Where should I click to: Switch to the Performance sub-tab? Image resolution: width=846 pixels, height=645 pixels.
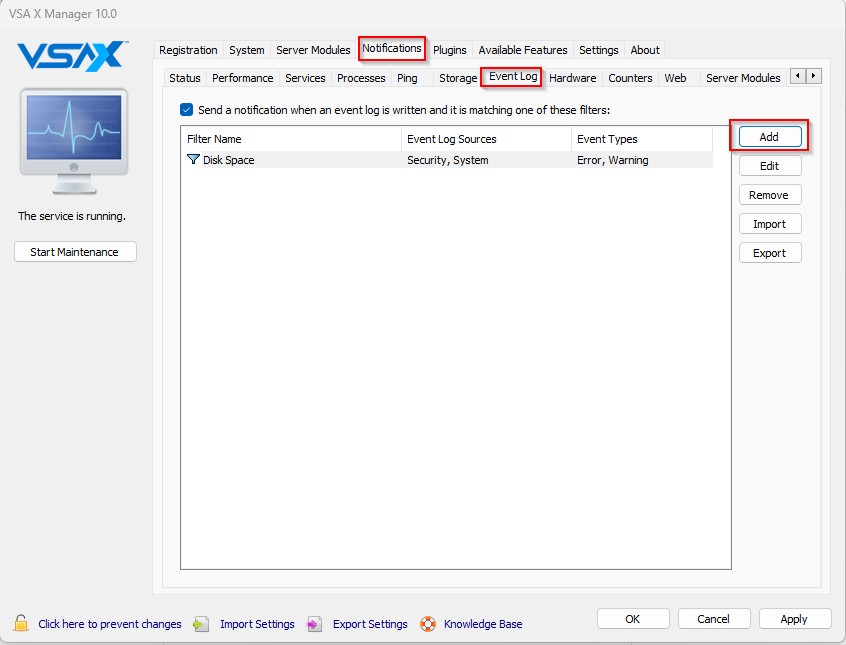[242, 78]
